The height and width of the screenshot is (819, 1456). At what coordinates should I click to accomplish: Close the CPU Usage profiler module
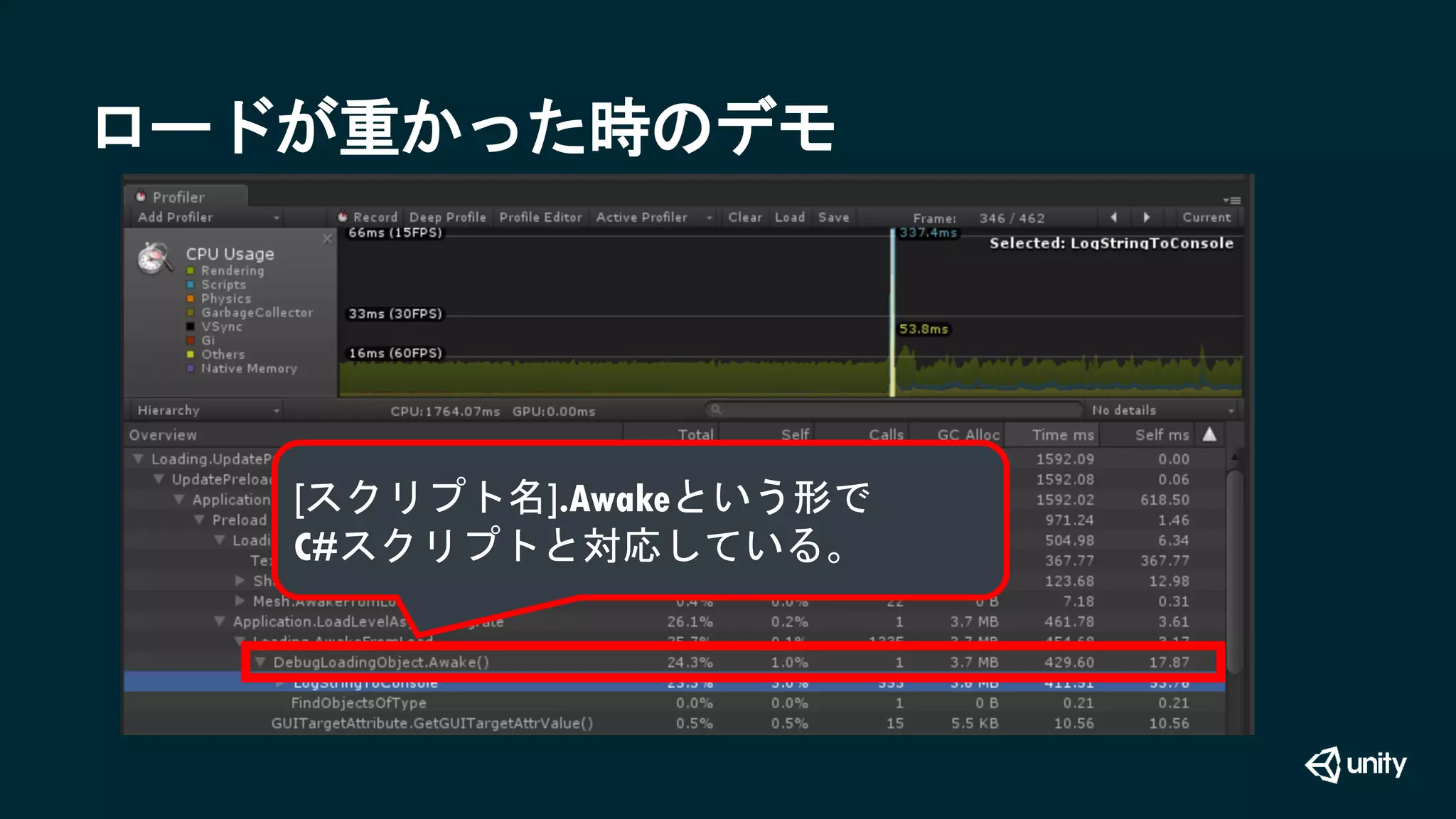pos(326,238)
